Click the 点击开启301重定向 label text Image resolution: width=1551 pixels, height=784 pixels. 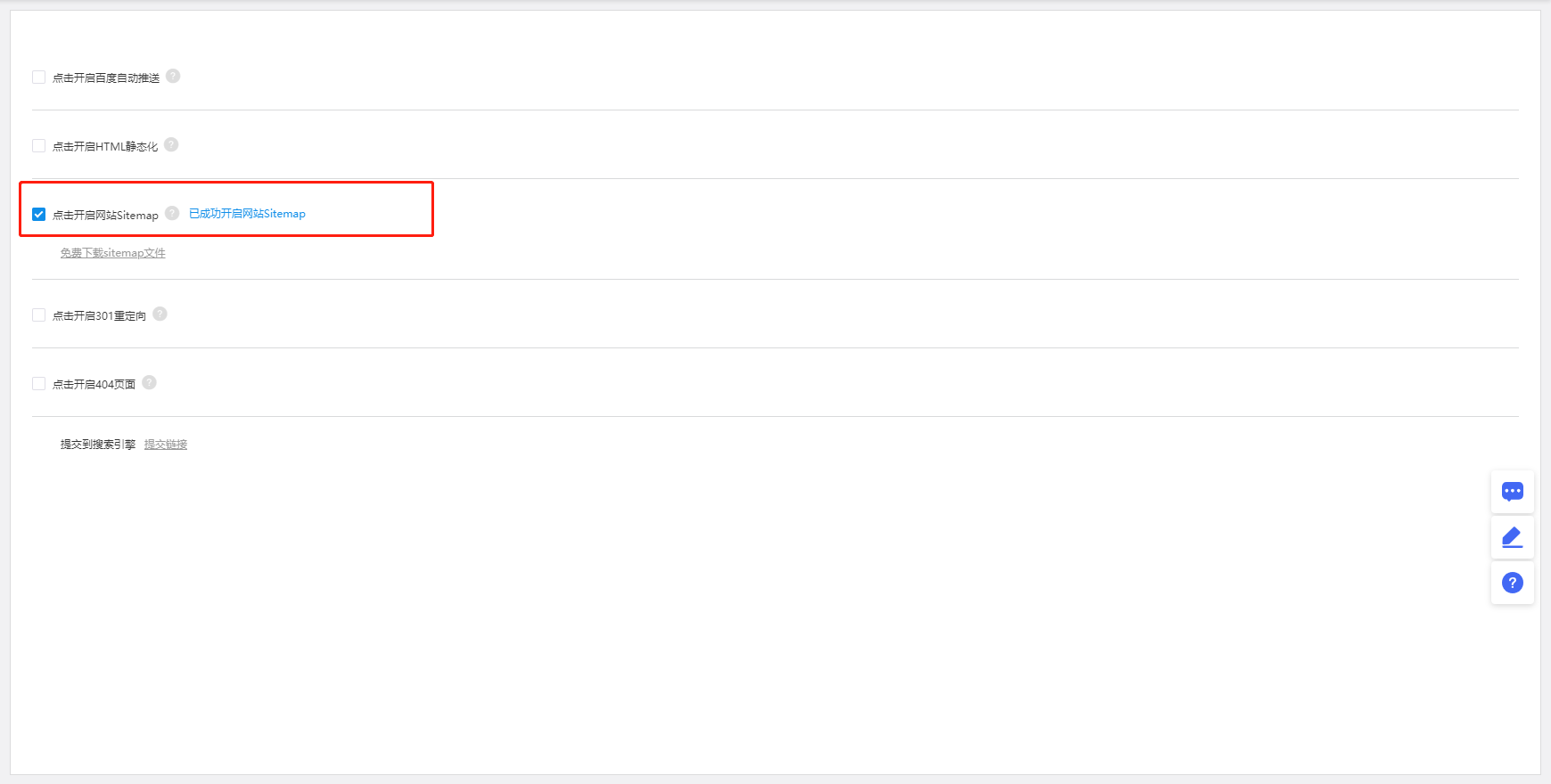[x=99, y=316]
